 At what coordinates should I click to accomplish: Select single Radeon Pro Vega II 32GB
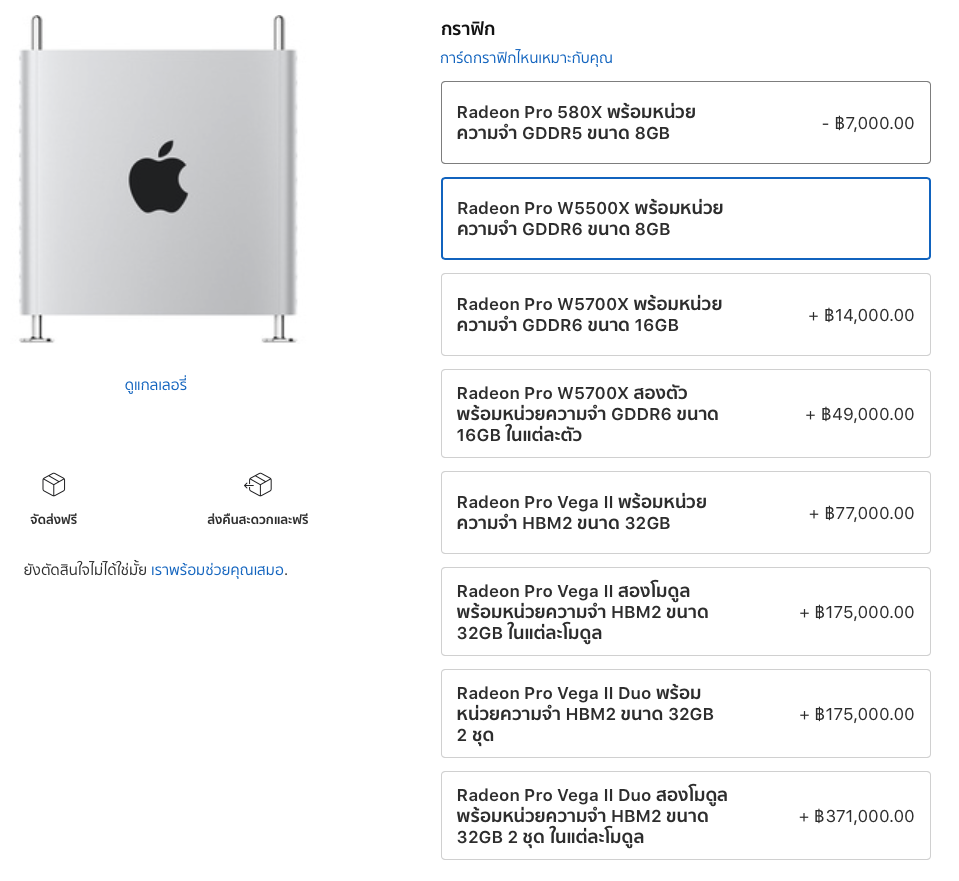click(x=685, y=513)
